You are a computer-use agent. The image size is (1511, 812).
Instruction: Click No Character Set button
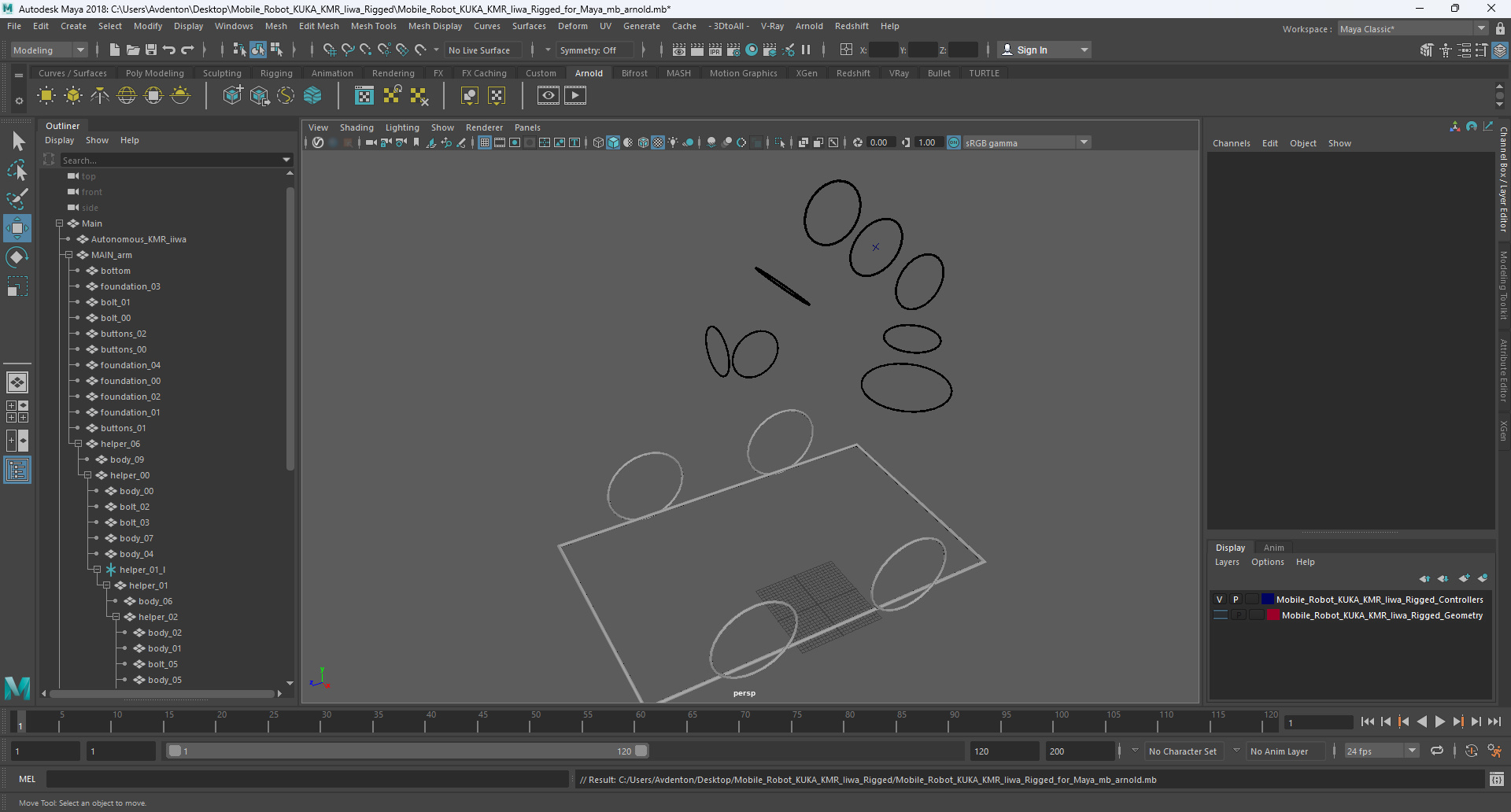(1182, 751)
